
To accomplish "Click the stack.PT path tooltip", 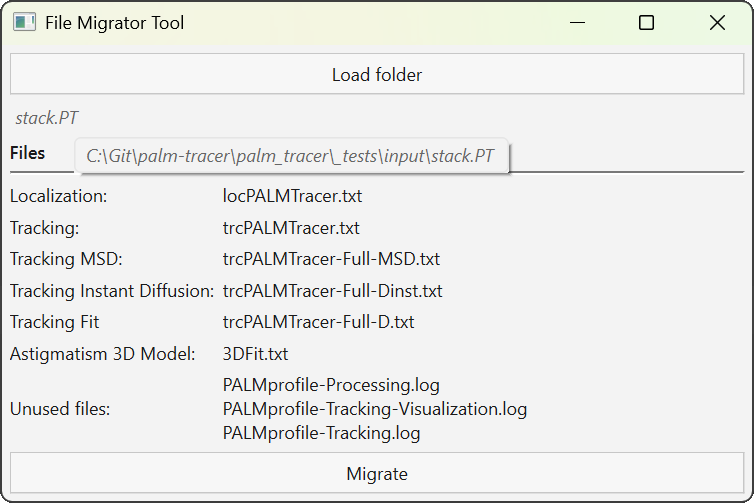I will 290,156.
